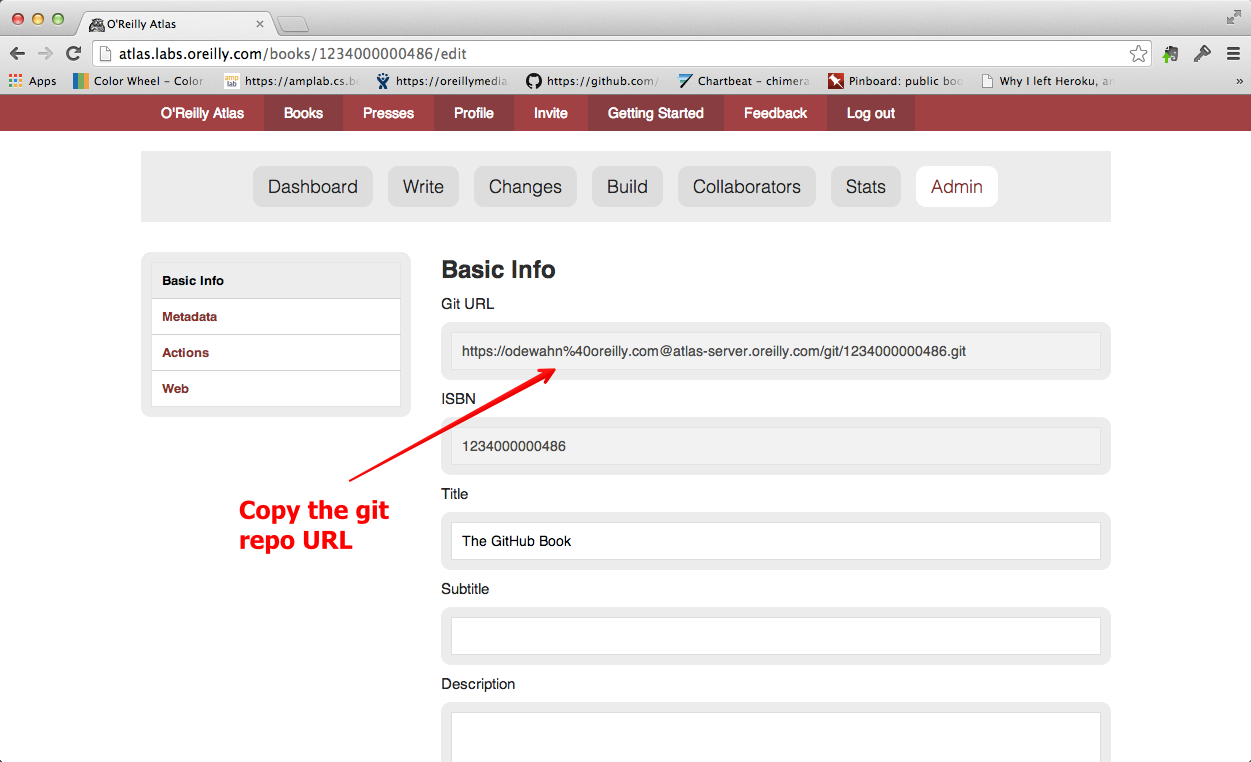Switch to the Collaborators tab
Viewport: 1251px width, 762px height.
click(747, 186)
